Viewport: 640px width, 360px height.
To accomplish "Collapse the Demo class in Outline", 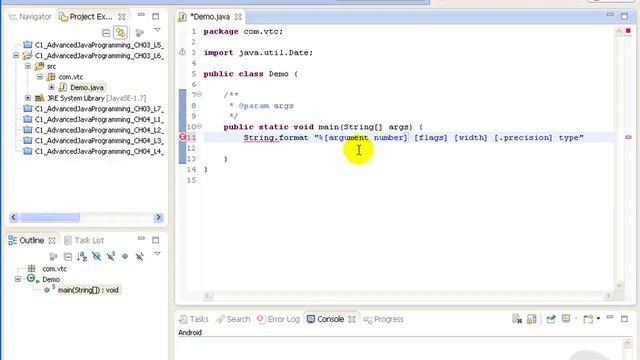I will click(18, 279).
